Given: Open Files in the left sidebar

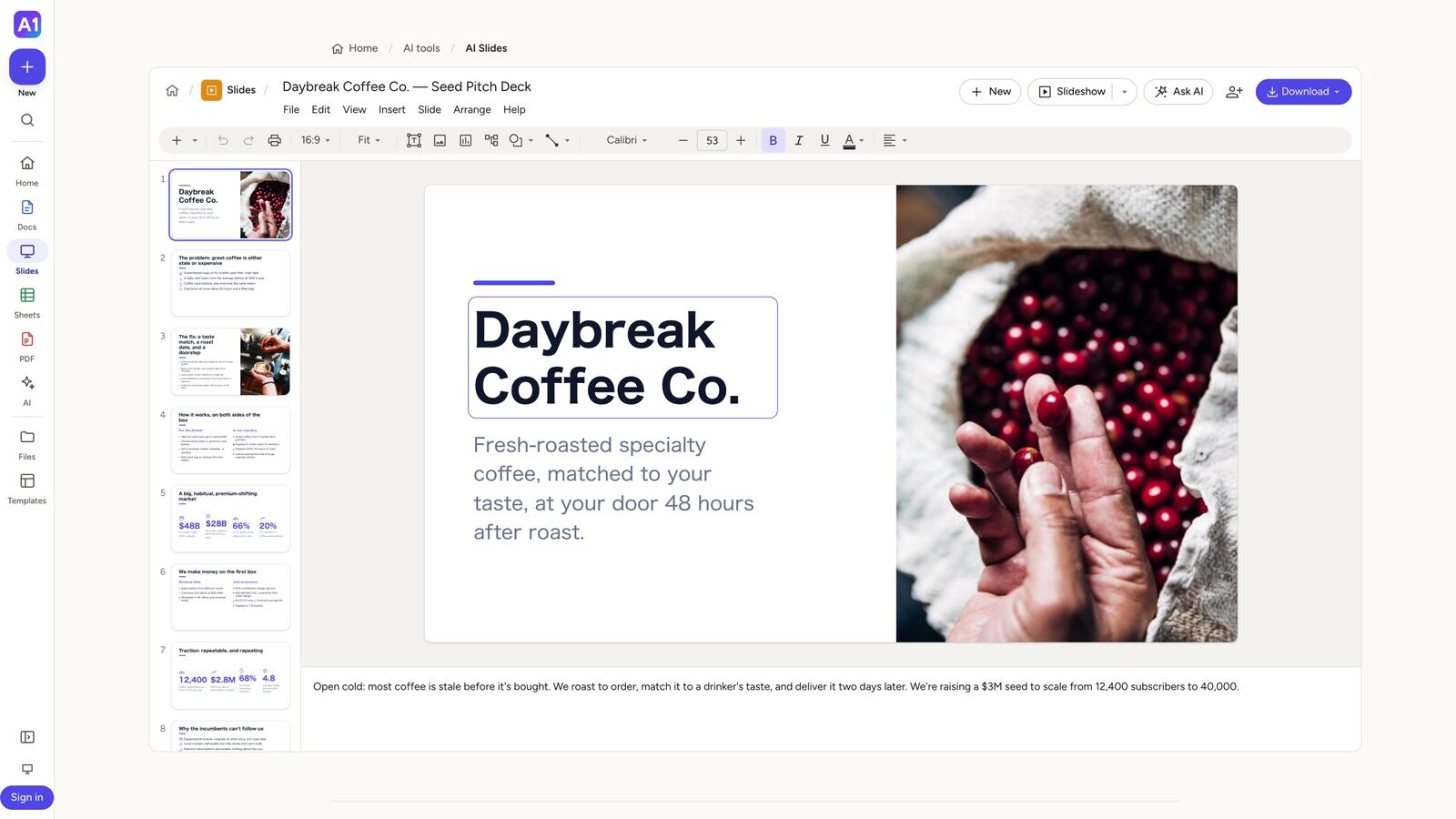Looking at the screenshot, I should click(27, 444).
